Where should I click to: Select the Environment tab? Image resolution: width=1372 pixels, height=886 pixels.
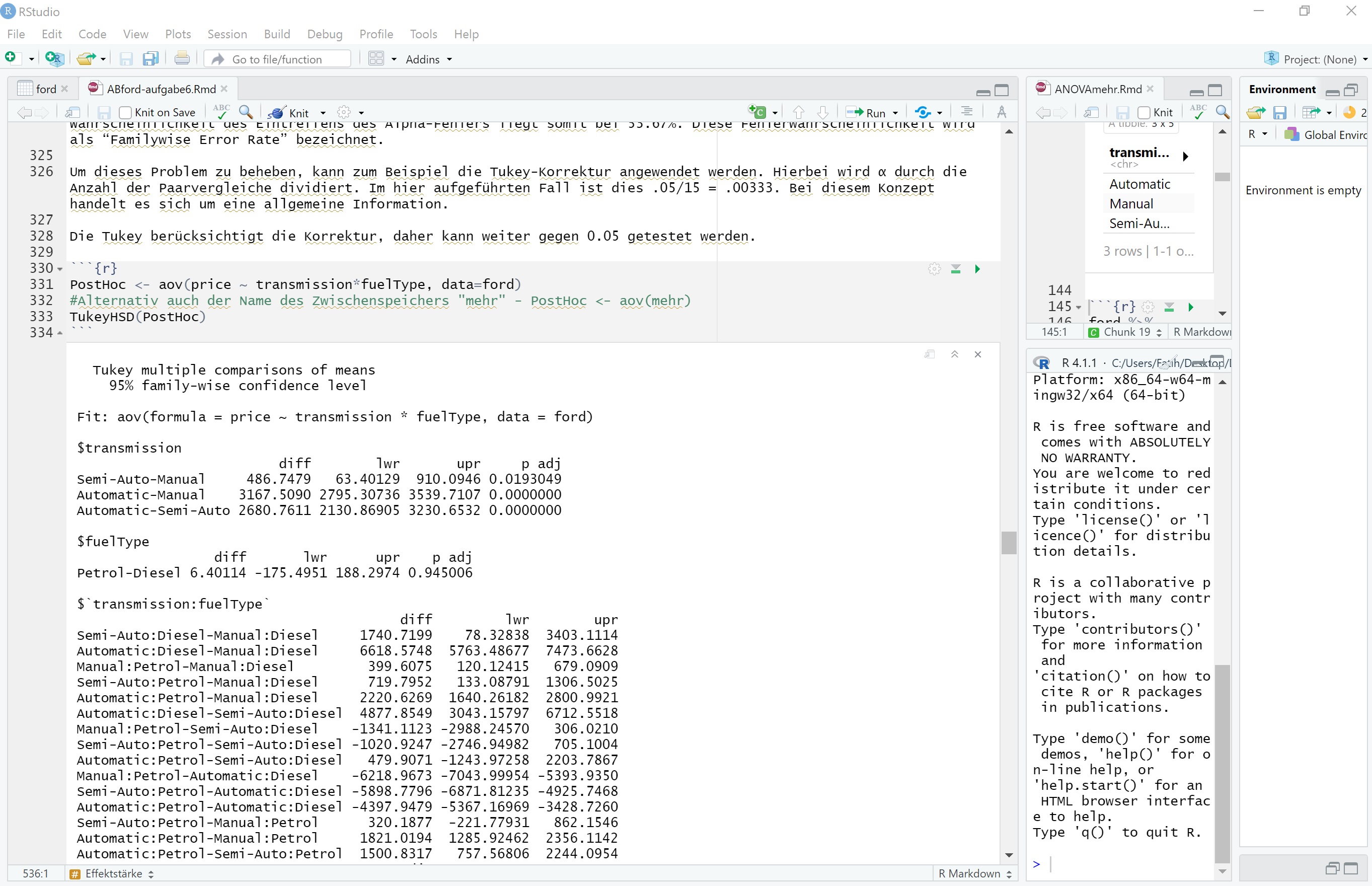[x=1282, y=89]
